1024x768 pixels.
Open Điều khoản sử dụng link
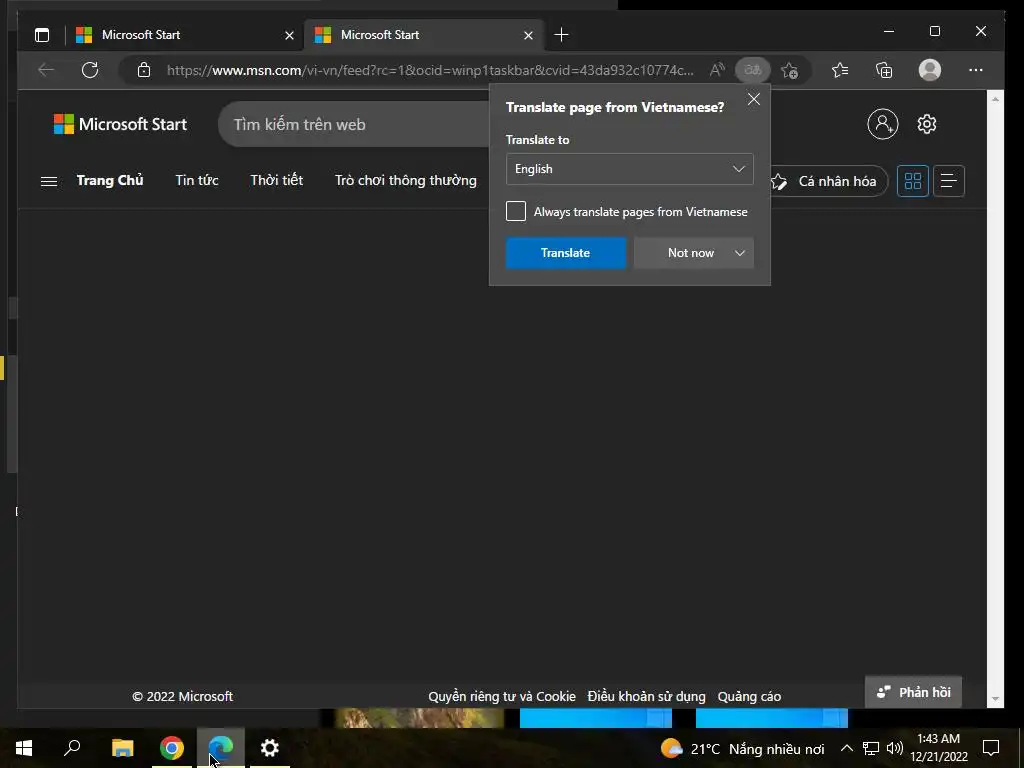[646, 696]
